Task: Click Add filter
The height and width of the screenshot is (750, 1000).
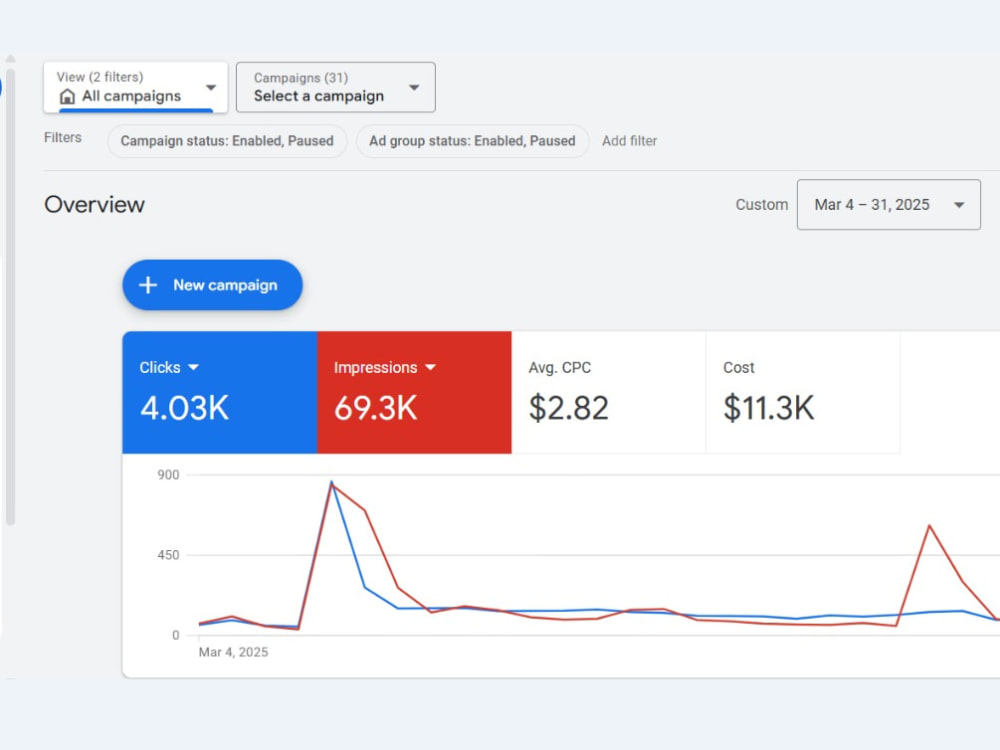Action: click(x=629, y=141)
